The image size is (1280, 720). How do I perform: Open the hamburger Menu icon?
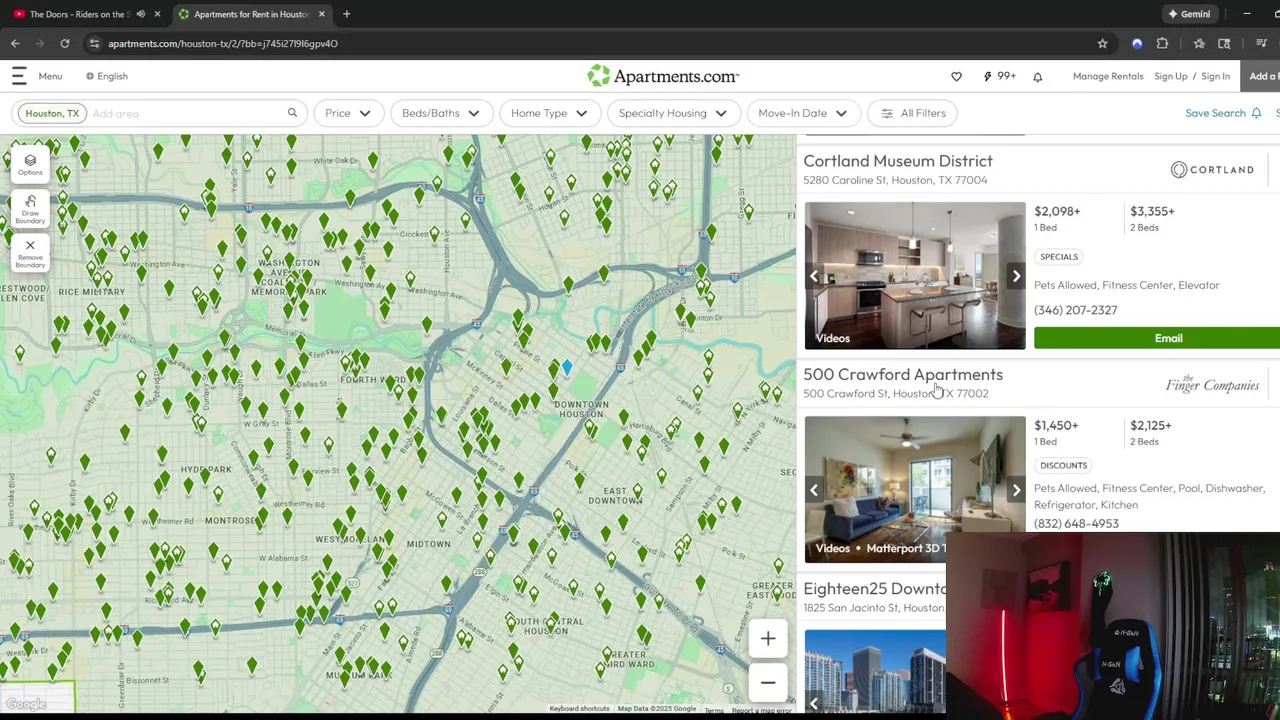pos(19,76)
